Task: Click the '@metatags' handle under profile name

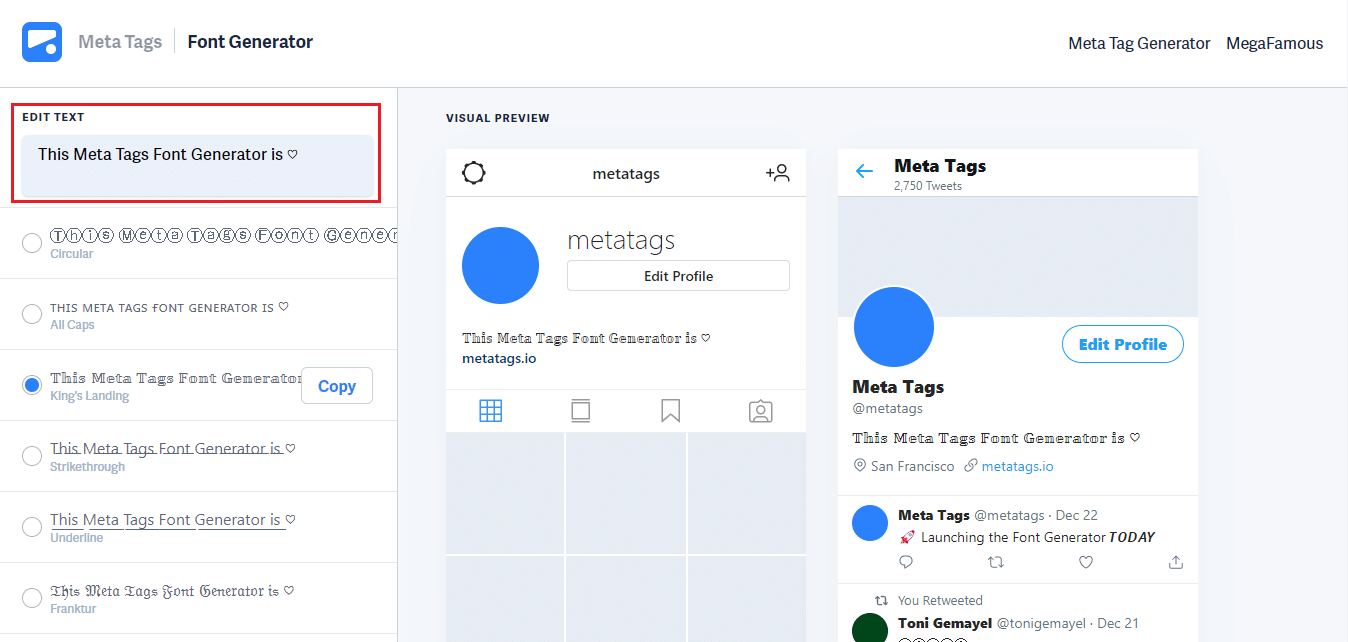Action: (x=887, y=408)
